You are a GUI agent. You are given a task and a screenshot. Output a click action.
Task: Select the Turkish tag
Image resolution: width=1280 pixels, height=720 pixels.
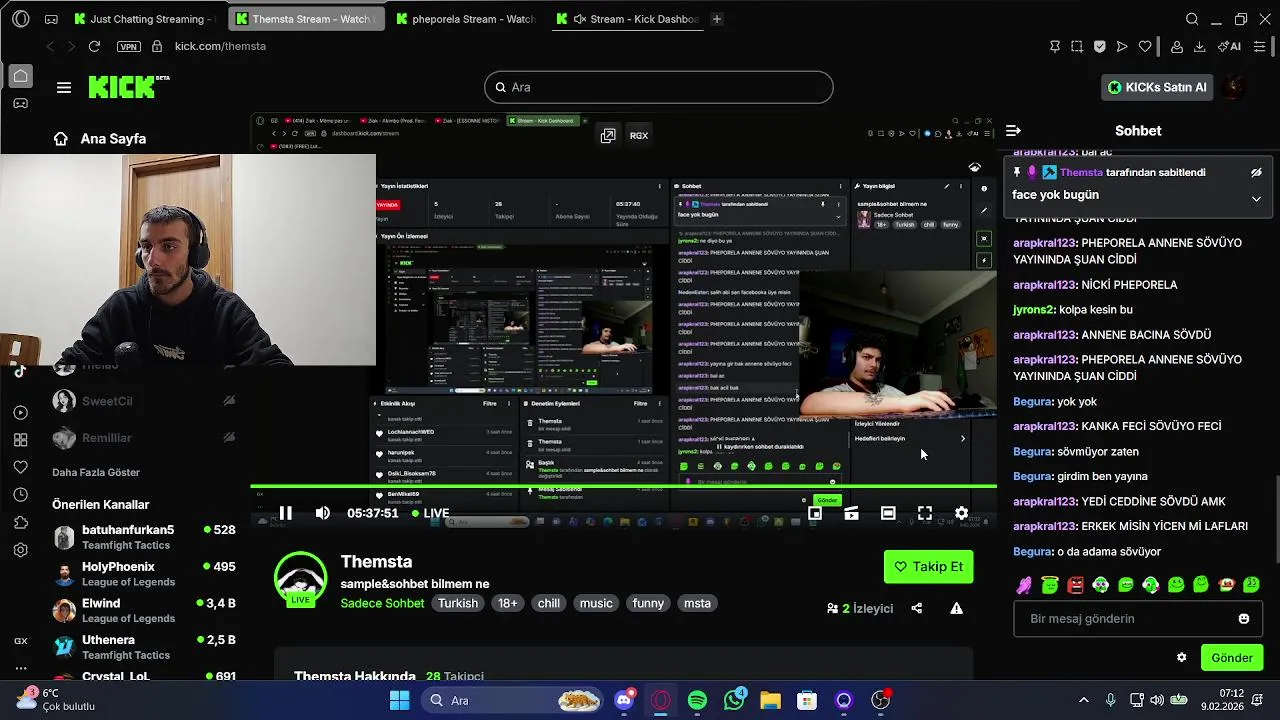[x=458, y=603]
